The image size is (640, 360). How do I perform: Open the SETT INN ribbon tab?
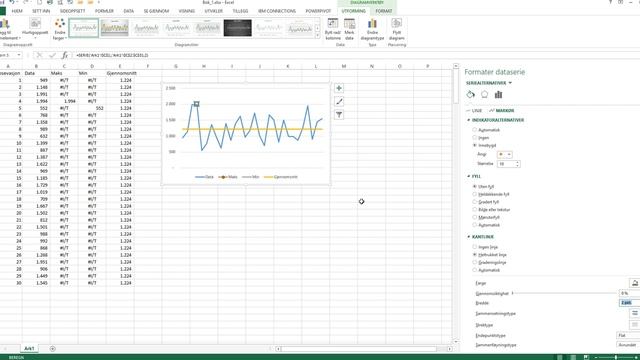(41, 11)
